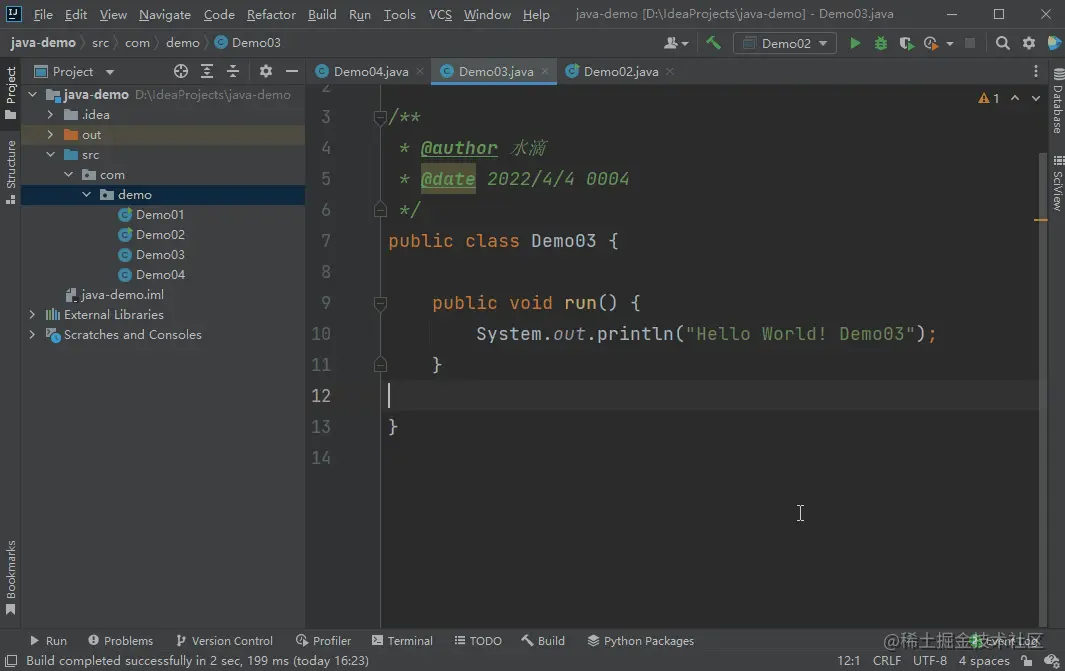Toggle code folding at the run() method
Screen dimensions: 1065x671
coord(380,302)
